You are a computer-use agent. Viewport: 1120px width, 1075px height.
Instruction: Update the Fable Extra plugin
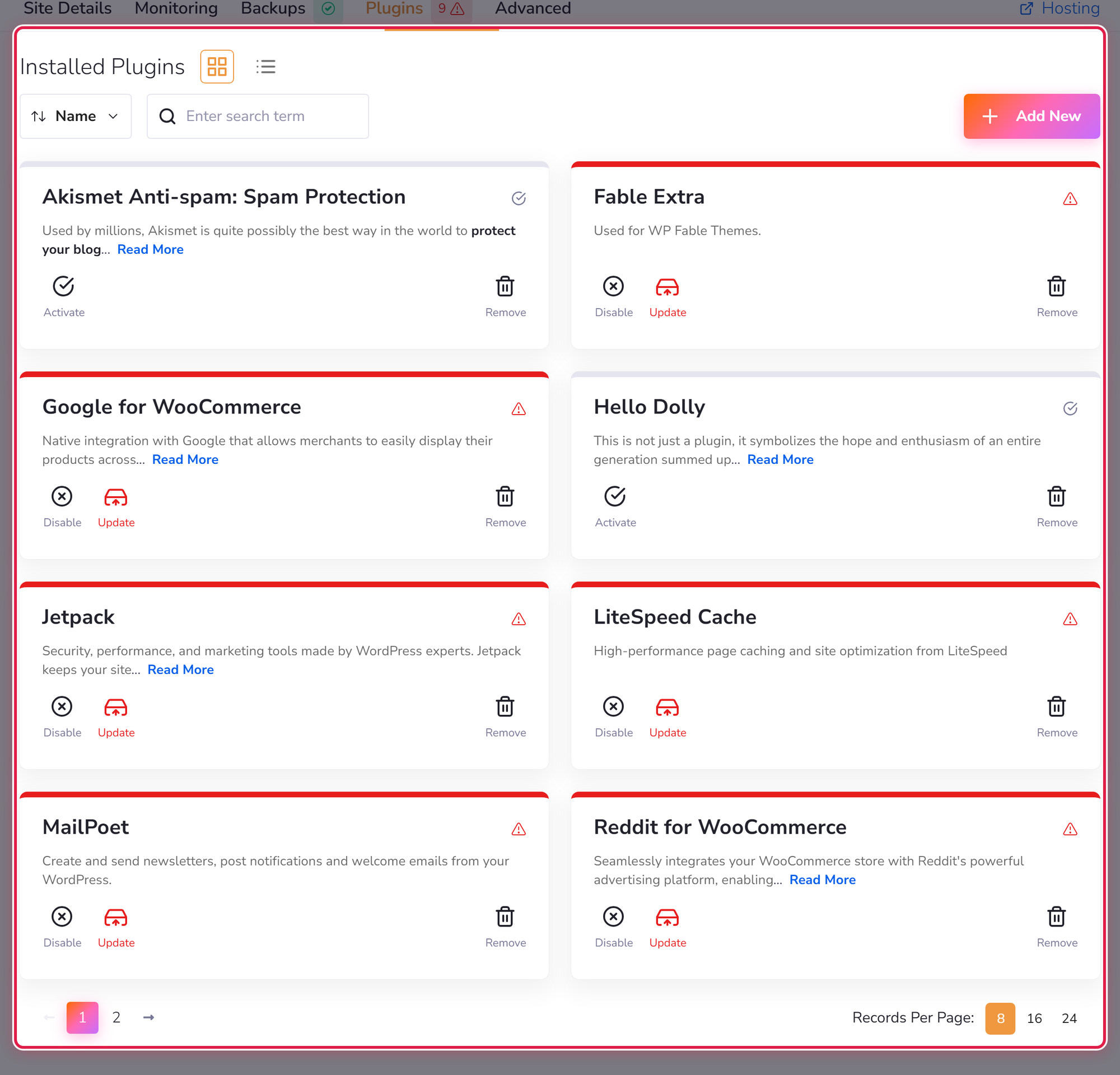[668, 296]
